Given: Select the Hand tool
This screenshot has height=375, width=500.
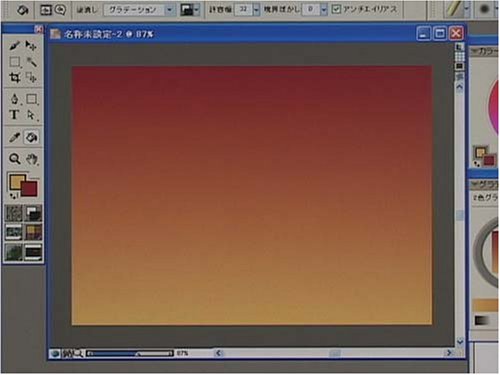Looking at the screenshot, I should click(32, 159).
